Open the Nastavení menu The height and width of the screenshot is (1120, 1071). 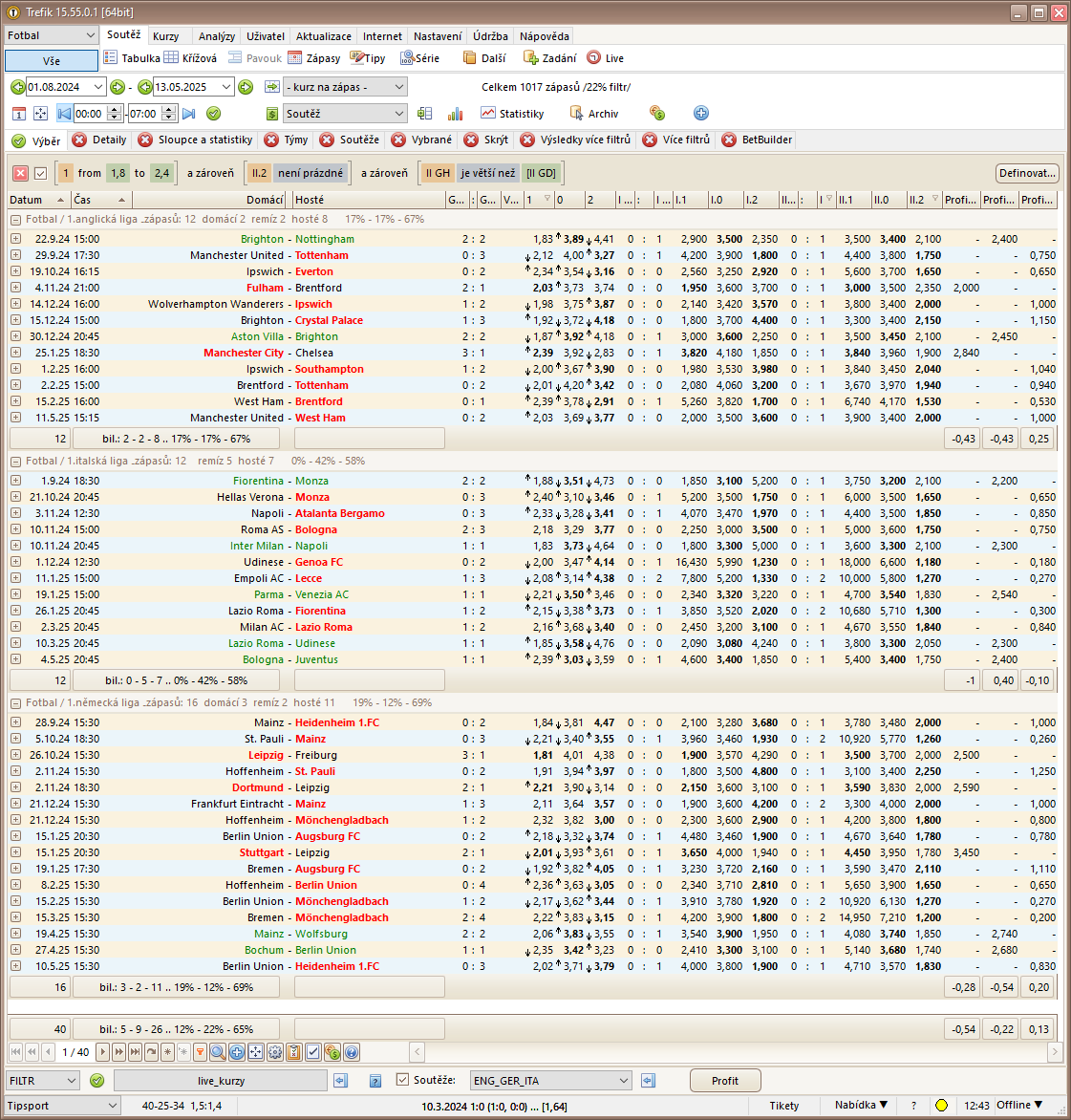[x=437, y=36]
